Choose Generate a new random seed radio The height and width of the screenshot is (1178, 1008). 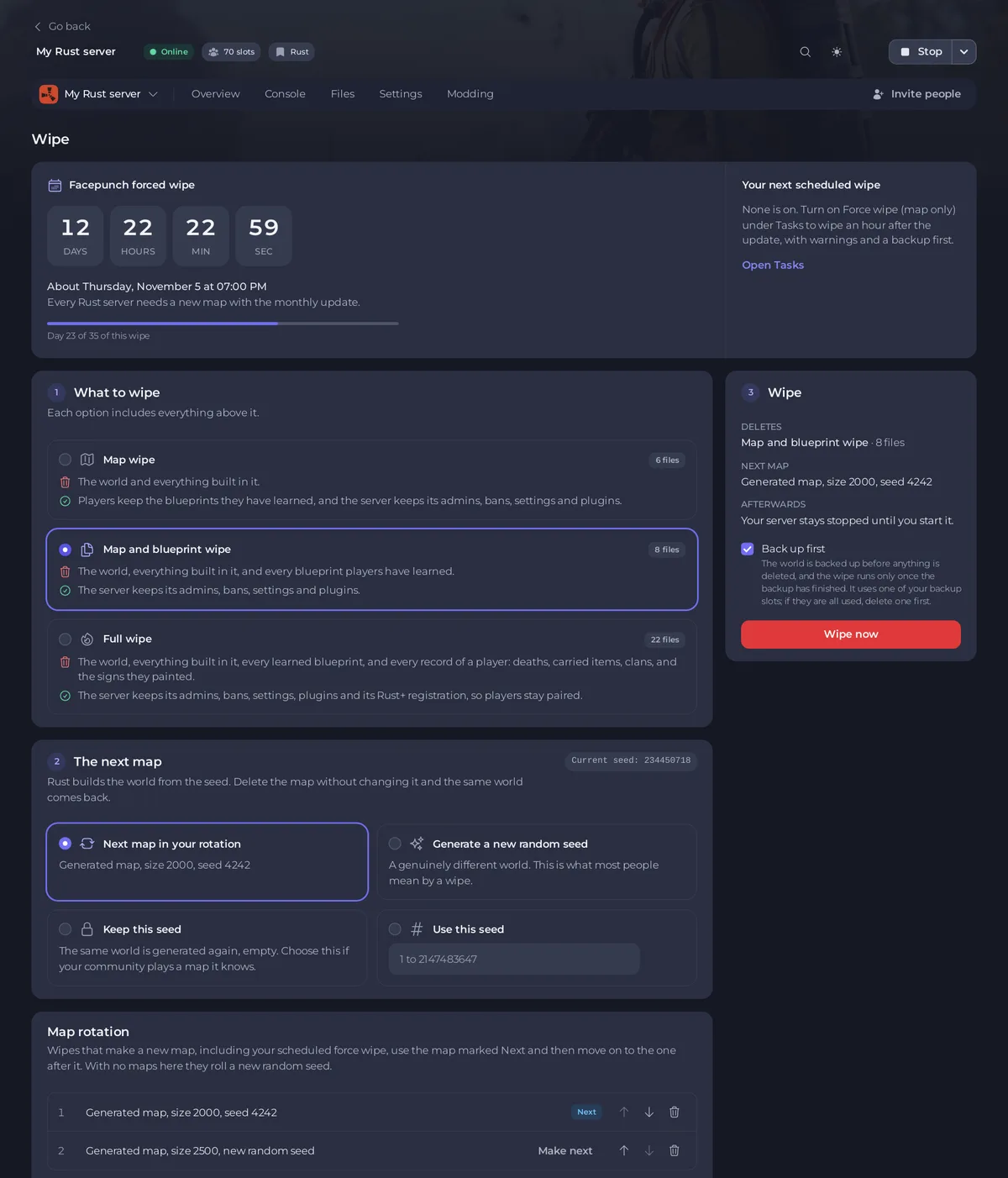pos(395,844)
